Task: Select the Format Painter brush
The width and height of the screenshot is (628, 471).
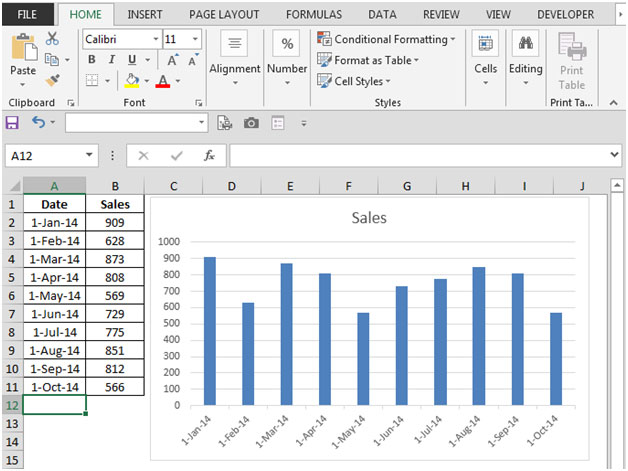Action: (52, 81)
